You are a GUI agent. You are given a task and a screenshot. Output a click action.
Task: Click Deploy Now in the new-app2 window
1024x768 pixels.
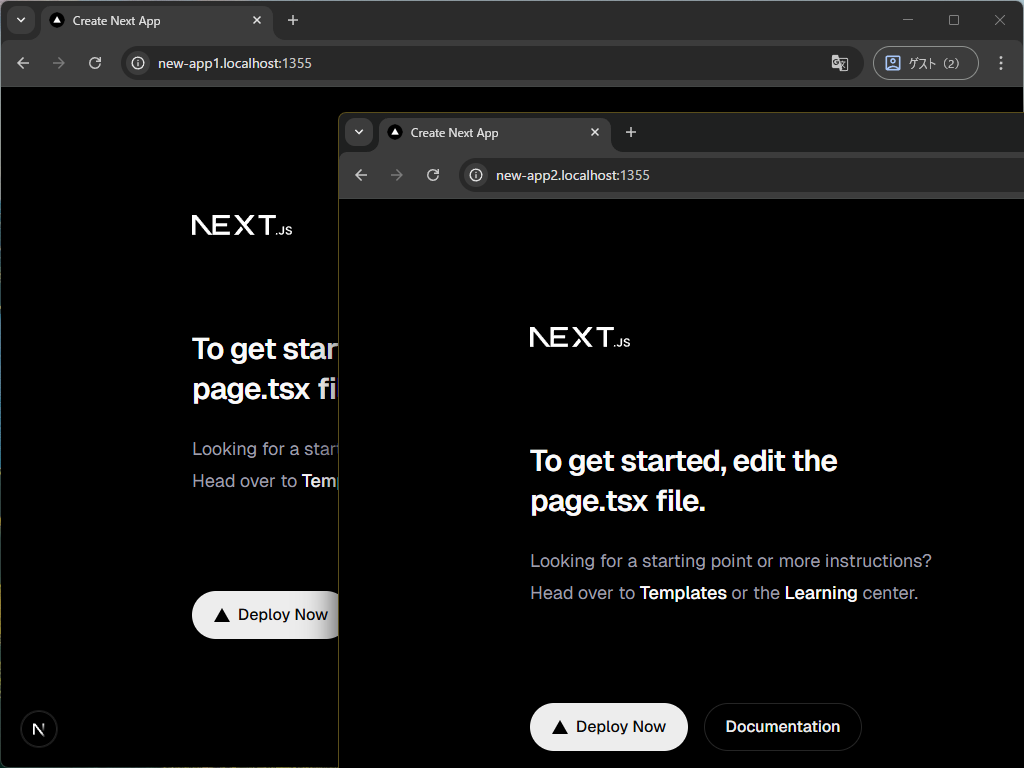pos(609,727)
